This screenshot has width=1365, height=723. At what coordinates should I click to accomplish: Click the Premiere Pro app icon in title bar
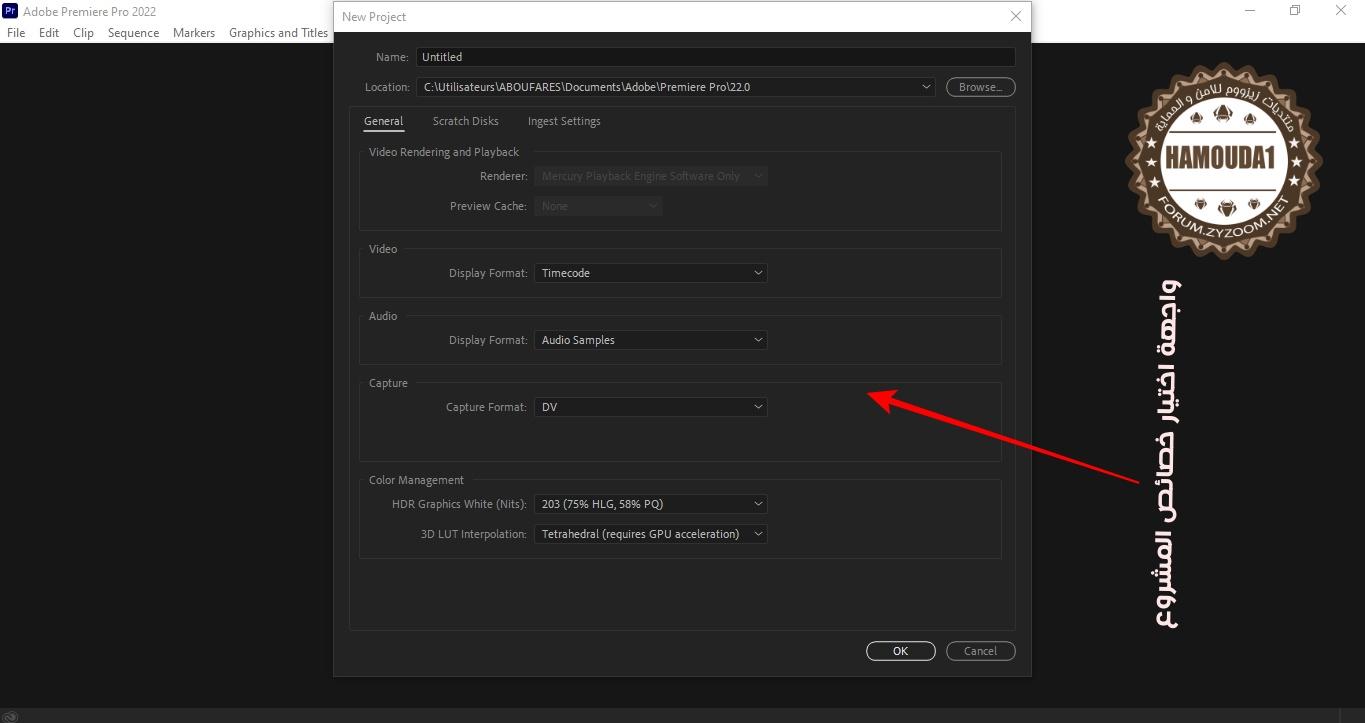coord(10,11)
